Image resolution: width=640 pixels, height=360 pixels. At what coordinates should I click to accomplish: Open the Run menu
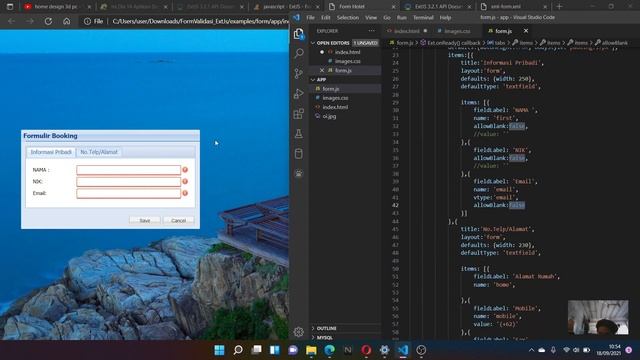coord(402,18)
